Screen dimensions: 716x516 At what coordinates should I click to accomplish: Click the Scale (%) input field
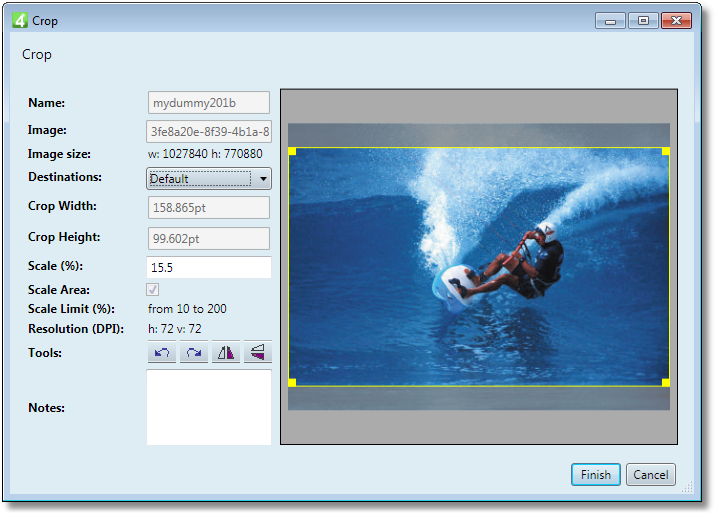[x=209, y=268]
